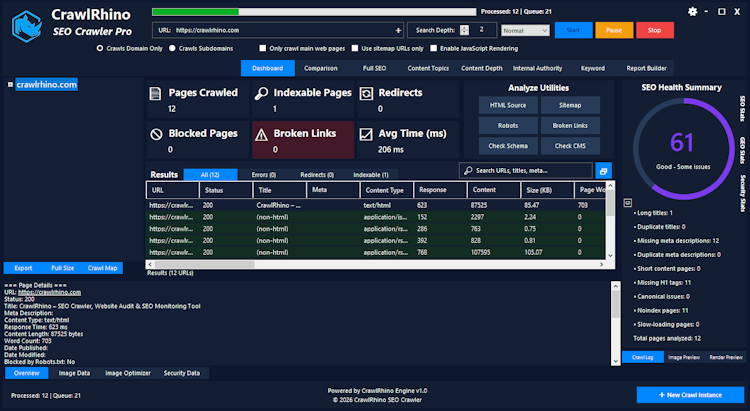Switch to the Security Data tab
Viewport: 750px width, 411px height.
(182, 373)
